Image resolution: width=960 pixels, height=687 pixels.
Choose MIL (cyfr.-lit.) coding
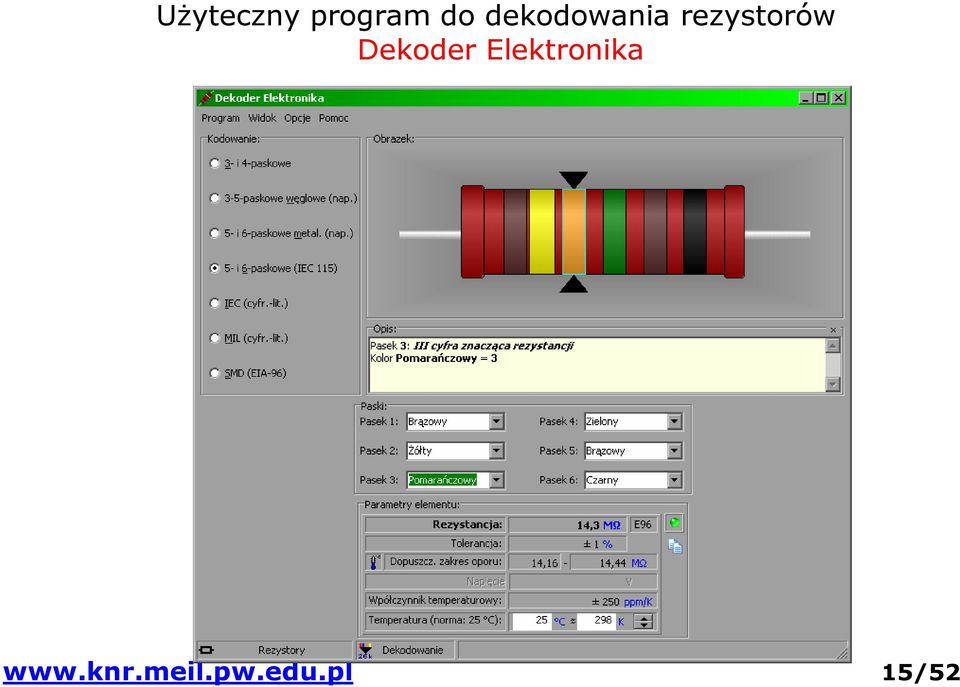click(249, 338)
